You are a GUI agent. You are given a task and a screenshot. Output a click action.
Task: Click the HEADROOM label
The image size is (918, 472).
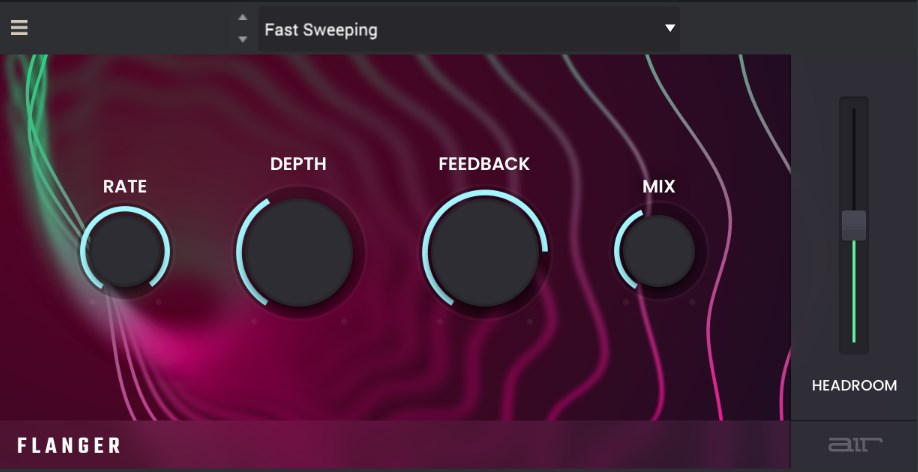tap(854, 385)
